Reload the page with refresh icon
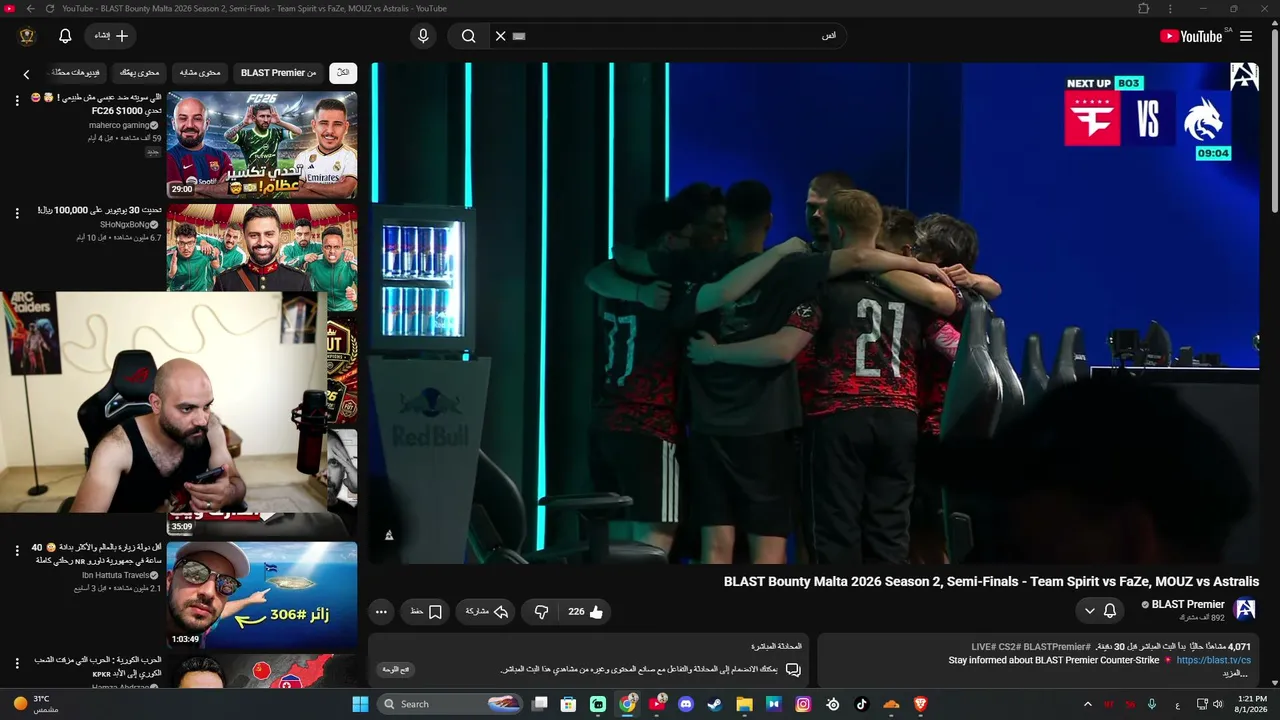 (50, 9)
